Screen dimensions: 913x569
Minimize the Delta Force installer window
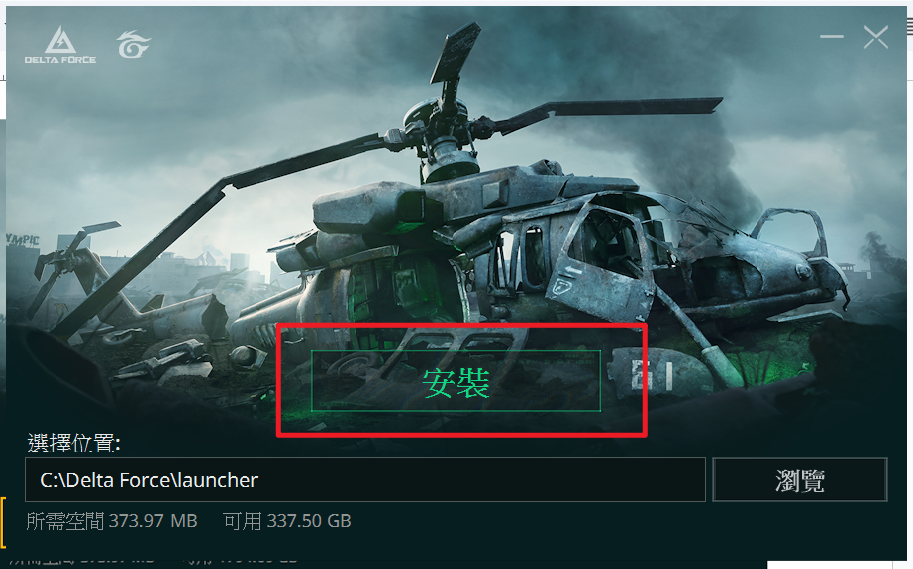coord(831,37)
